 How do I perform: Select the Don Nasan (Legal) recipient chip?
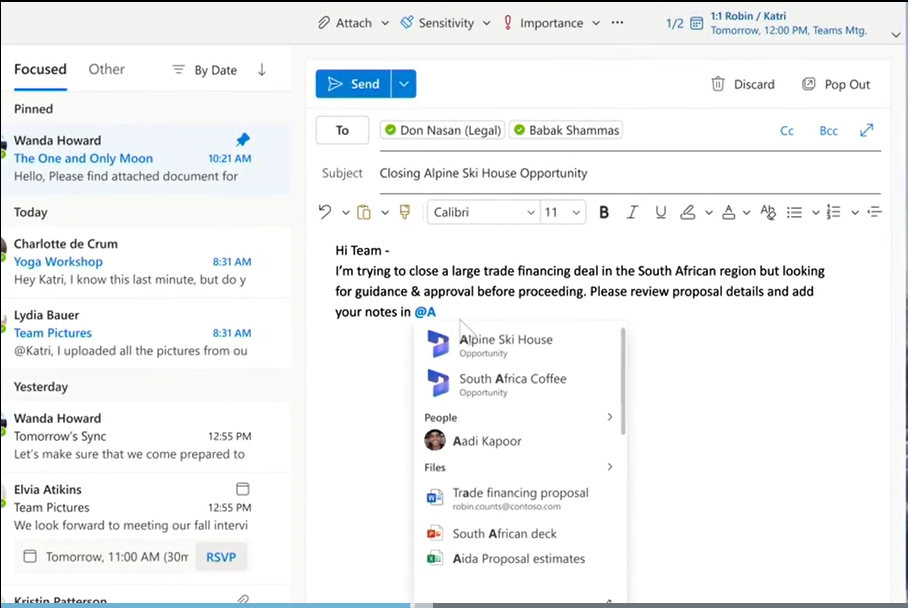pos(443,130)
